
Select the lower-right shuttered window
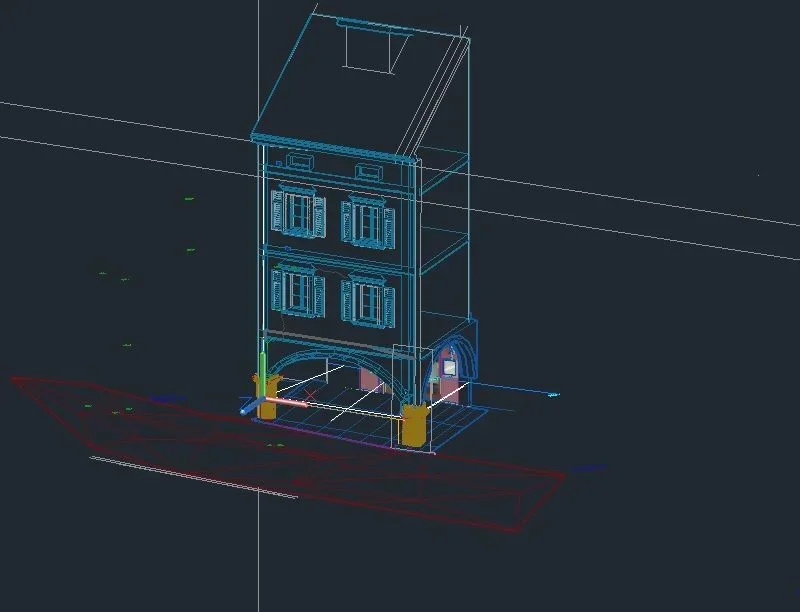pos(368,301)
